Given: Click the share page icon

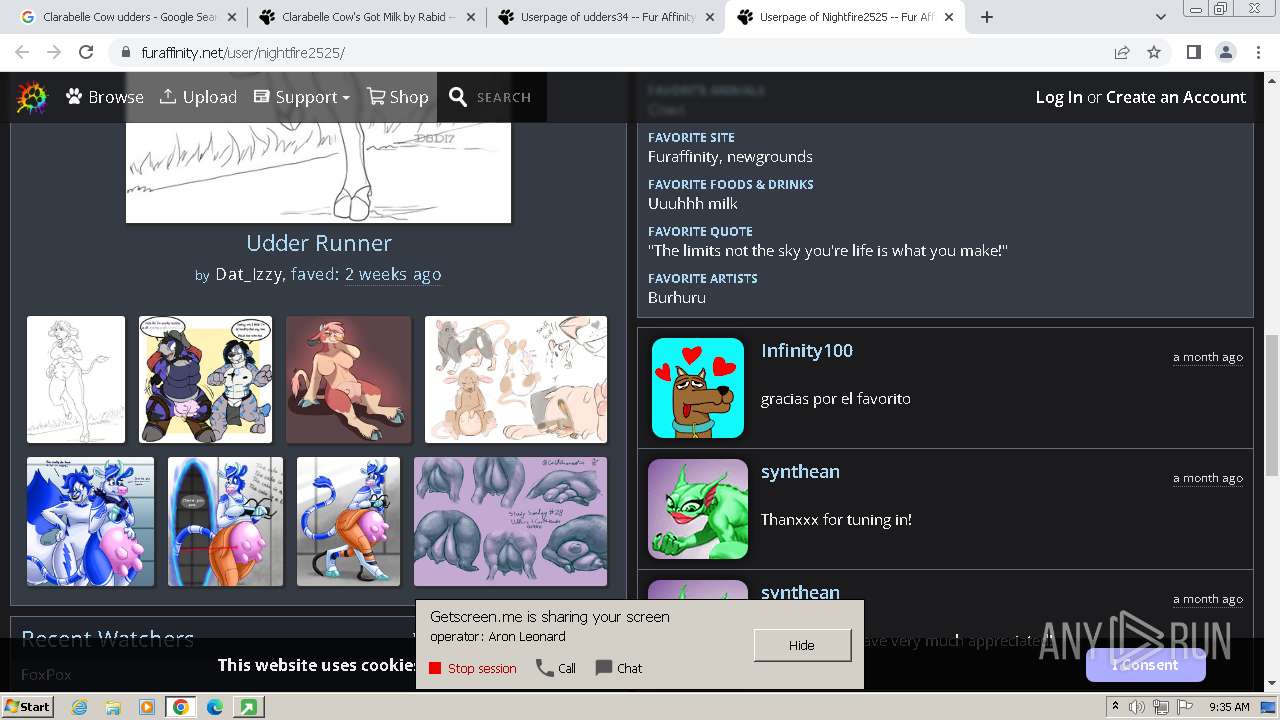Looking at the screenshot, I should [1122, 52].
